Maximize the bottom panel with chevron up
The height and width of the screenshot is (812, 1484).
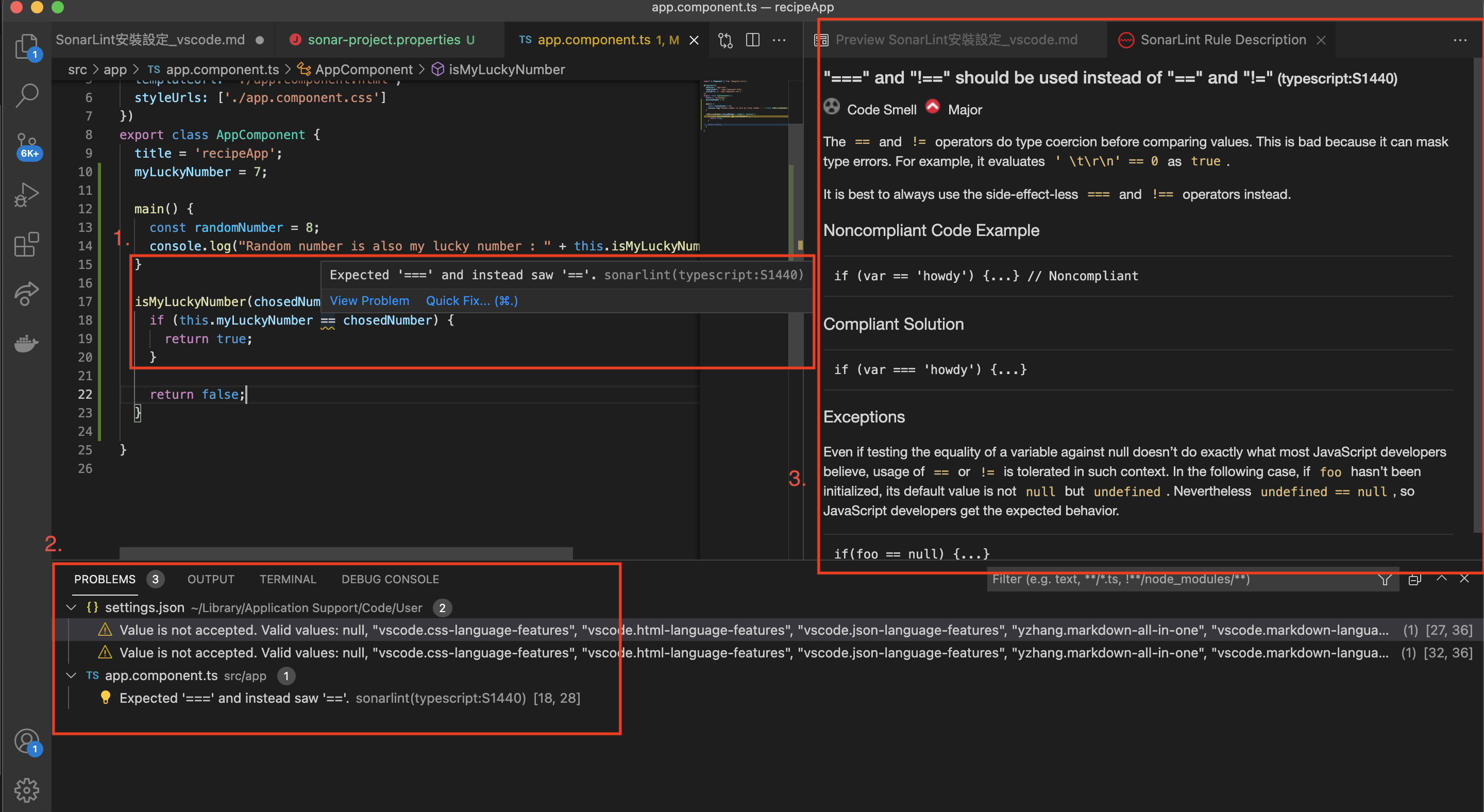1441,578
